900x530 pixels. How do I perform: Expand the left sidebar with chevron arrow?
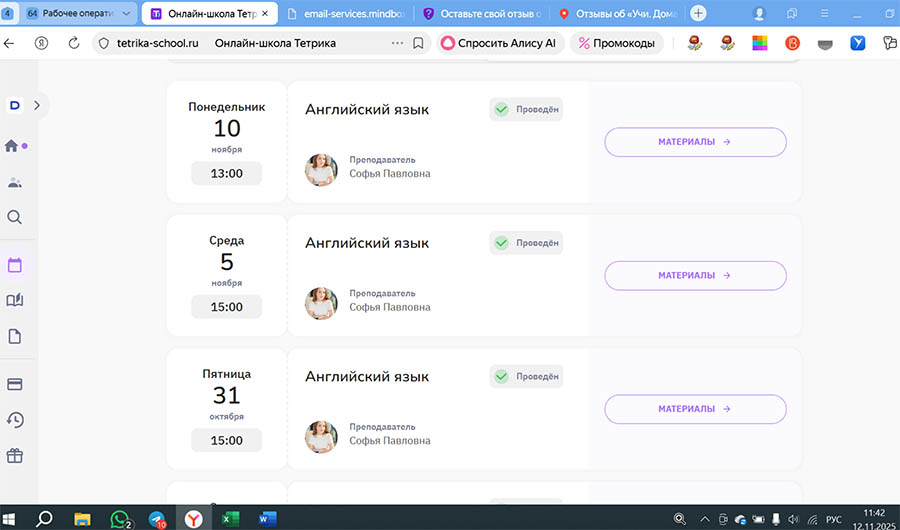[x=37, y=104]
